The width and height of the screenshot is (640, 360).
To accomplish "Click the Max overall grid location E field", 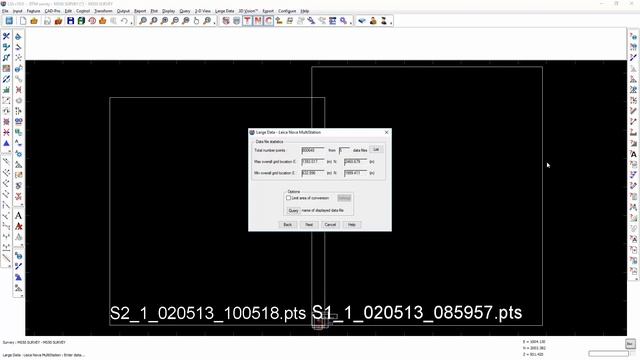I will click(x=313, y=162).
